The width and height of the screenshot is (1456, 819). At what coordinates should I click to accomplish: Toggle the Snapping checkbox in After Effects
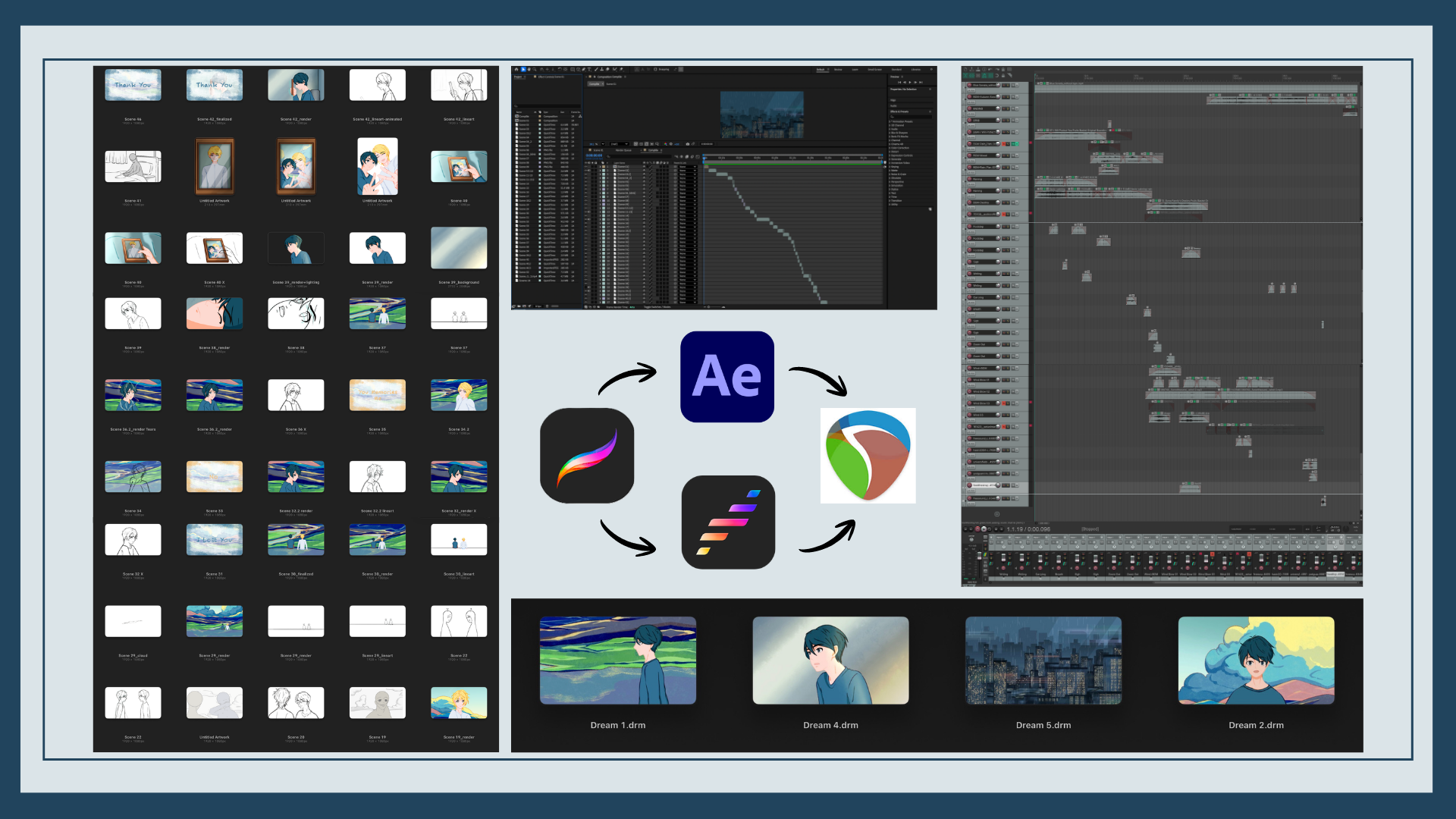pyautogui.click(x=655, y=69)
